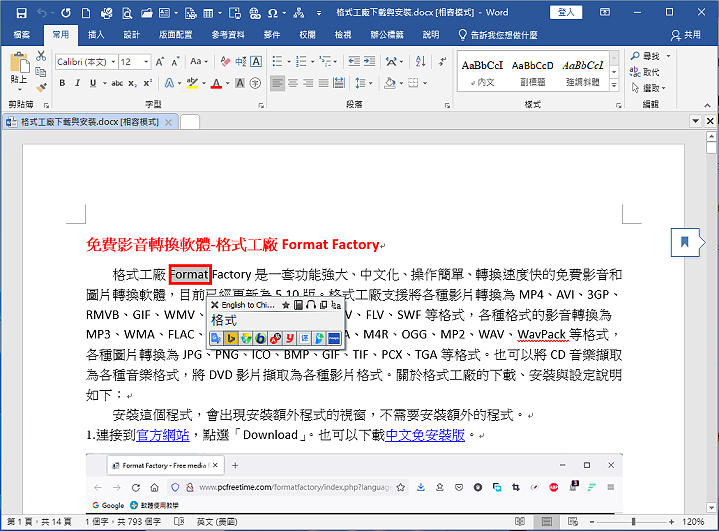The height and width of the screenshot is (531, 719).
Task: Click the increase indent icon
Action: tap(370, 61)
